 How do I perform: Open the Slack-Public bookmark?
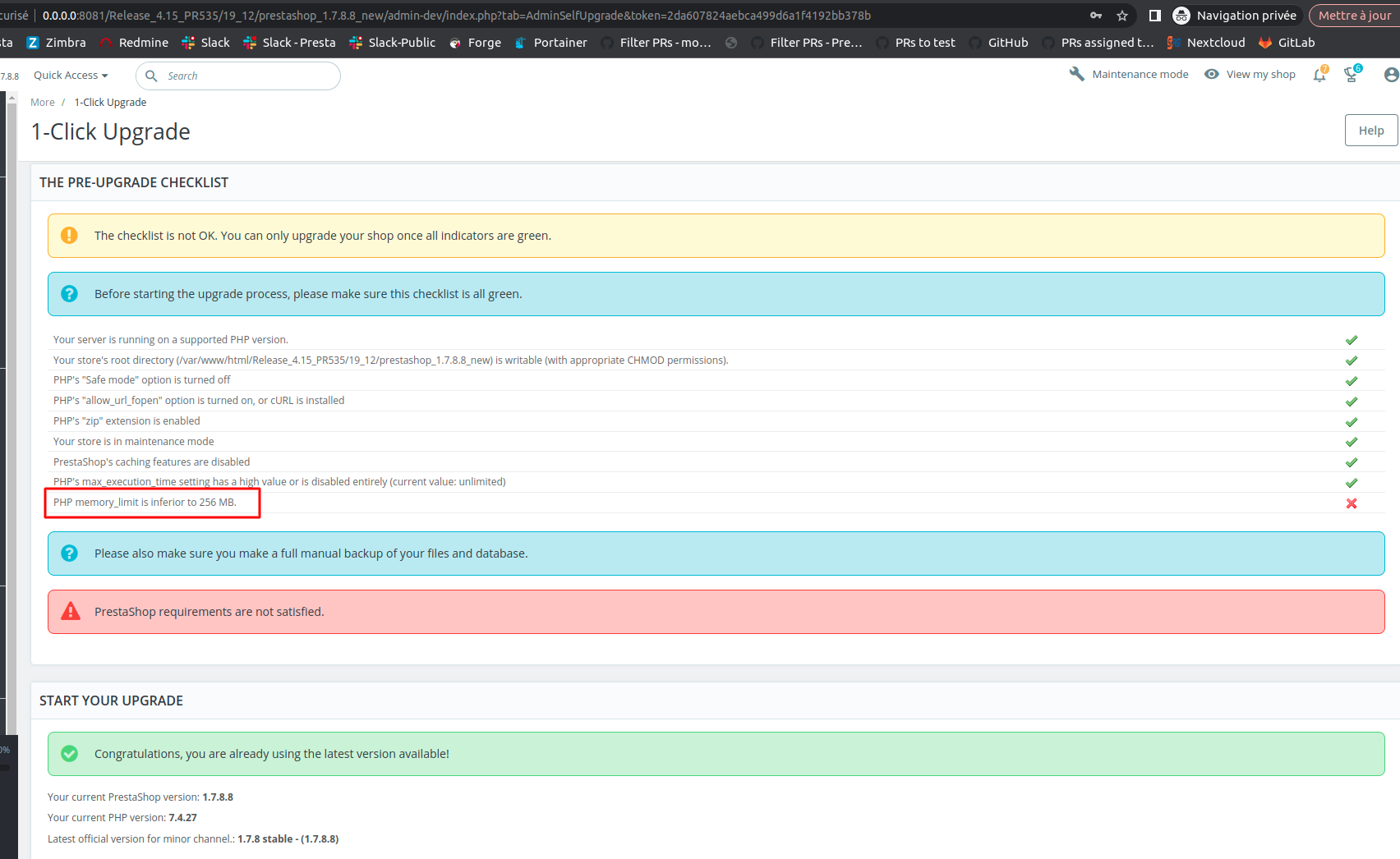click(x=392, y=43)
